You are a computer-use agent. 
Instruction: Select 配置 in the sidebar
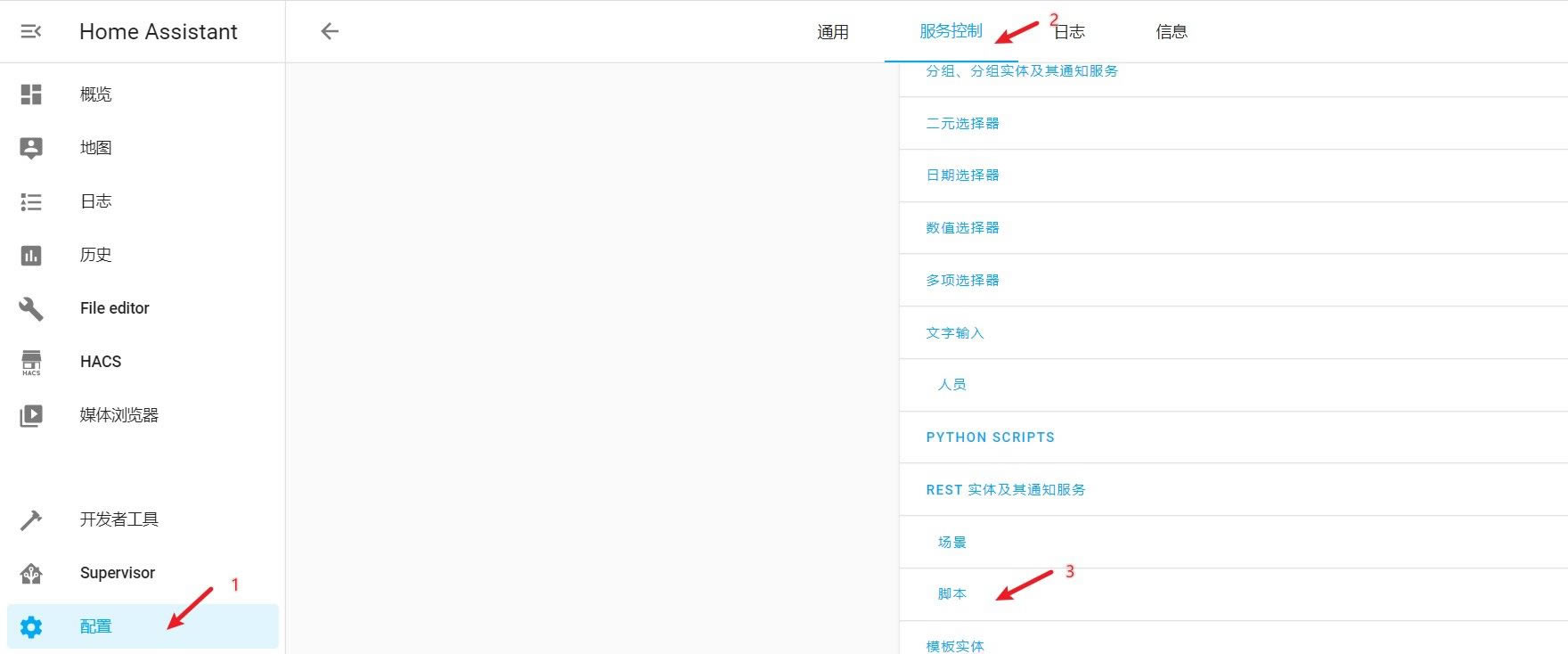pyautogui.click(x=143, y=626)
